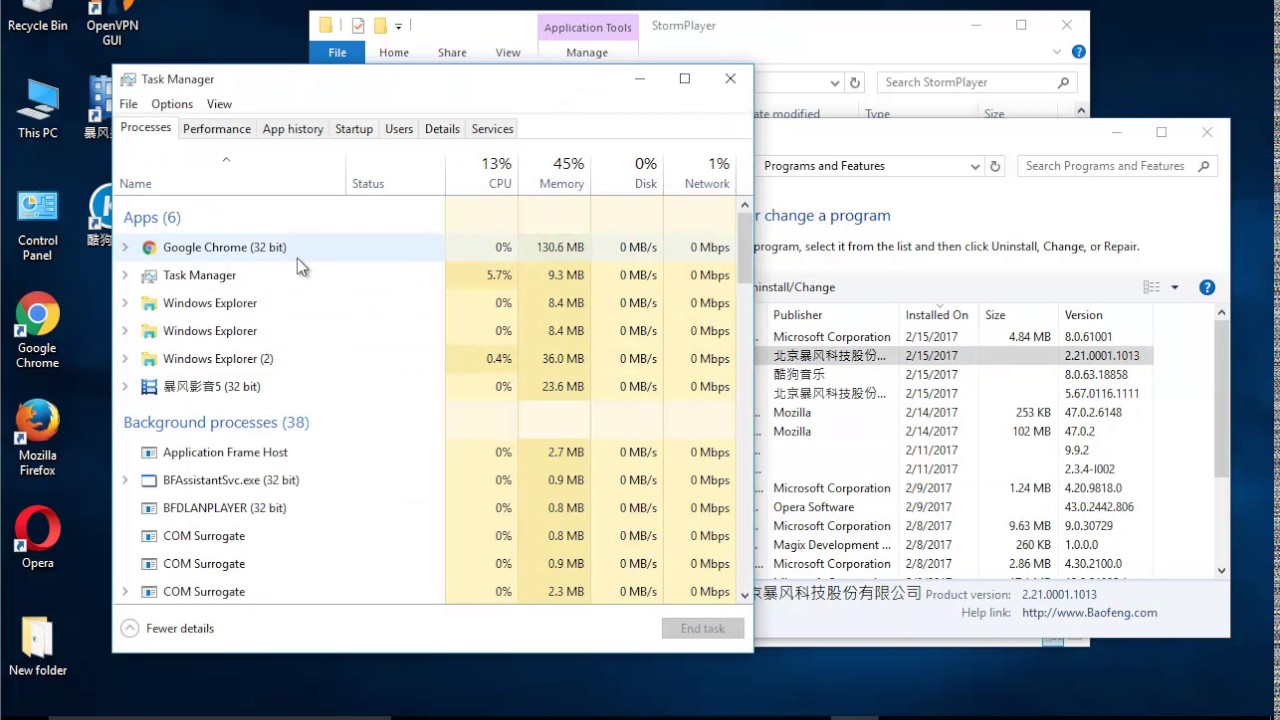Open the Baofeng help link
Viewport: 1280px width, 720px height.
tap(1090, 612)
